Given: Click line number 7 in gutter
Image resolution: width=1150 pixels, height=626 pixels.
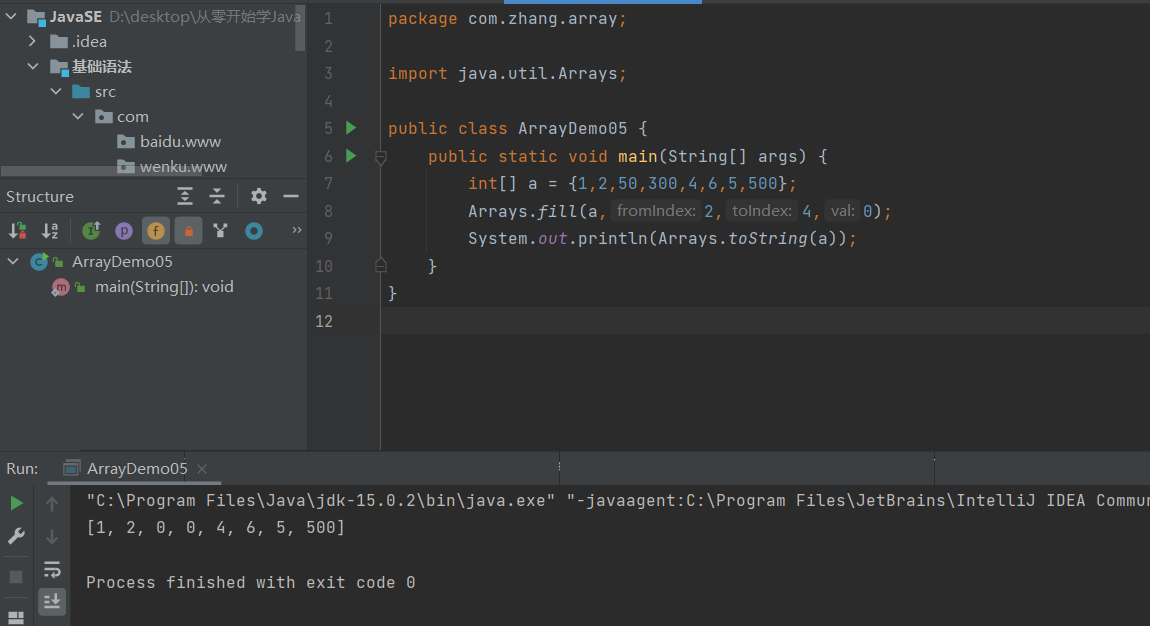Looking at the screenshot, I should [x=329, y=183].
